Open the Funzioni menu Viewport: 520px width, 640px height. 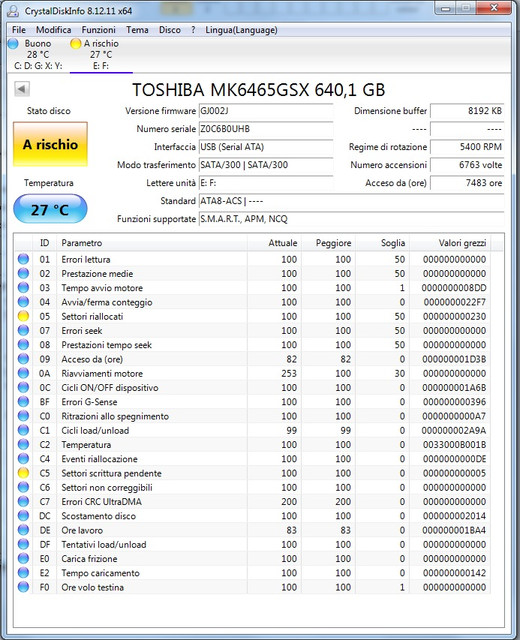click(x=98, y=30)
